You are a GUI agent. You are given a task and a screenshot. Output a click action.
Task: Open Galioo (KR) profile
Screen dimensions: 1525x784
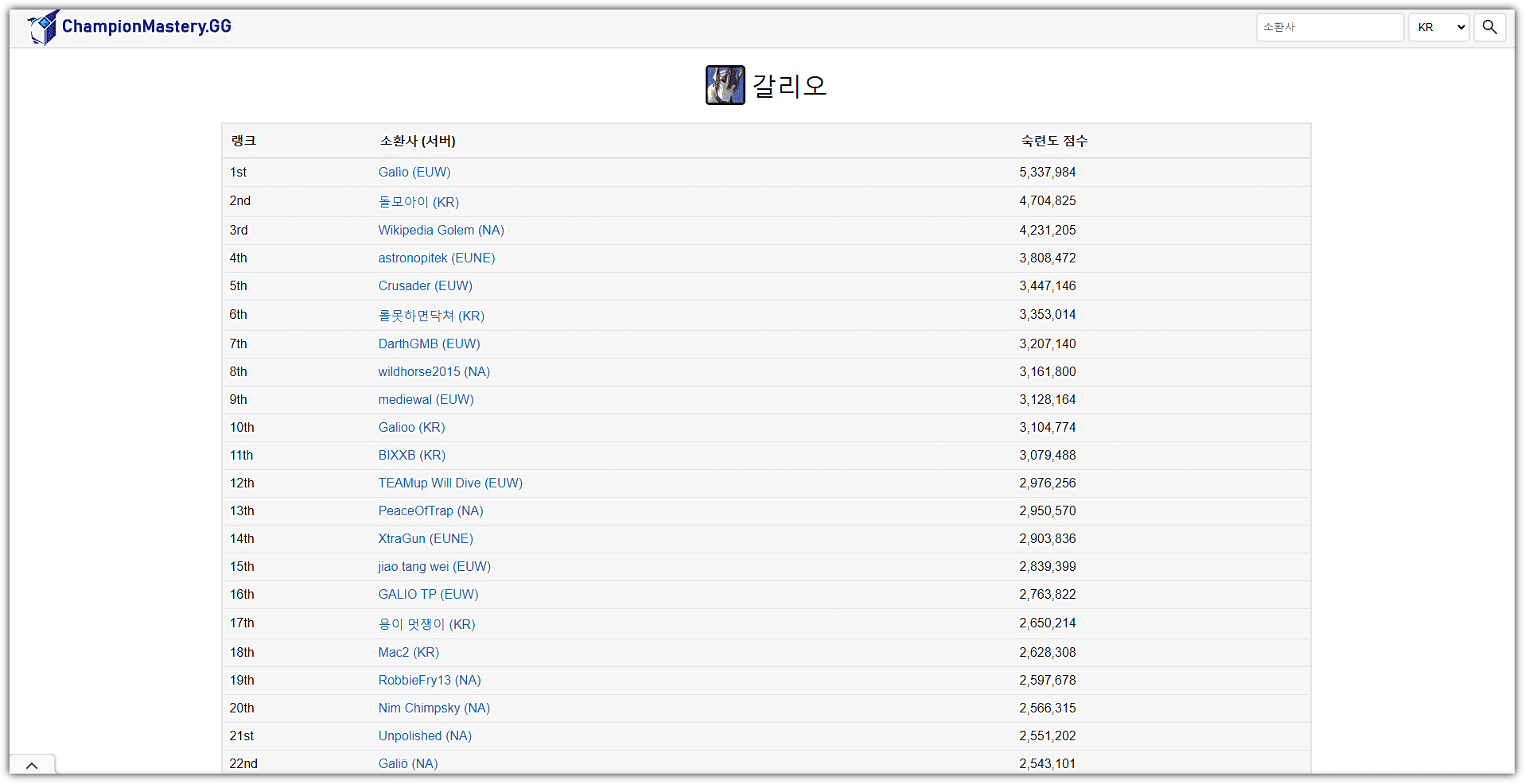(412, 427)
